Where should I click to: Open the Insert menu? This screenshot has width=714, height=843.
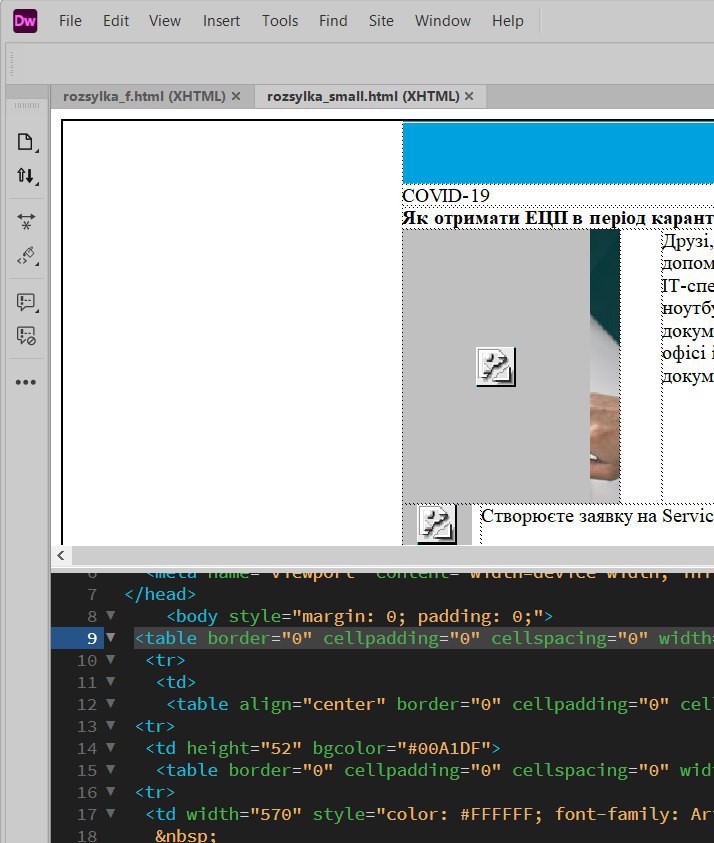(221, 21)
